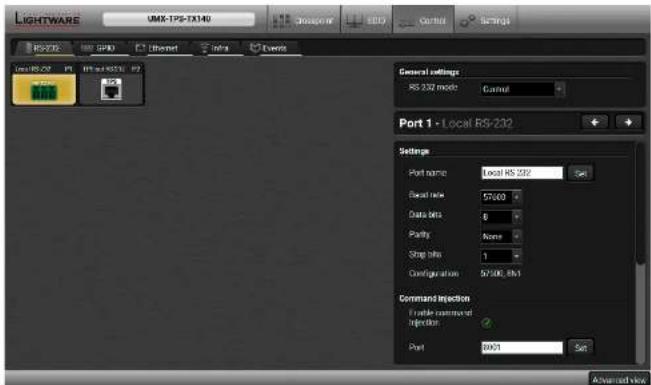
Task: Open the EDID tab
Action: click(x=366, y=20)
